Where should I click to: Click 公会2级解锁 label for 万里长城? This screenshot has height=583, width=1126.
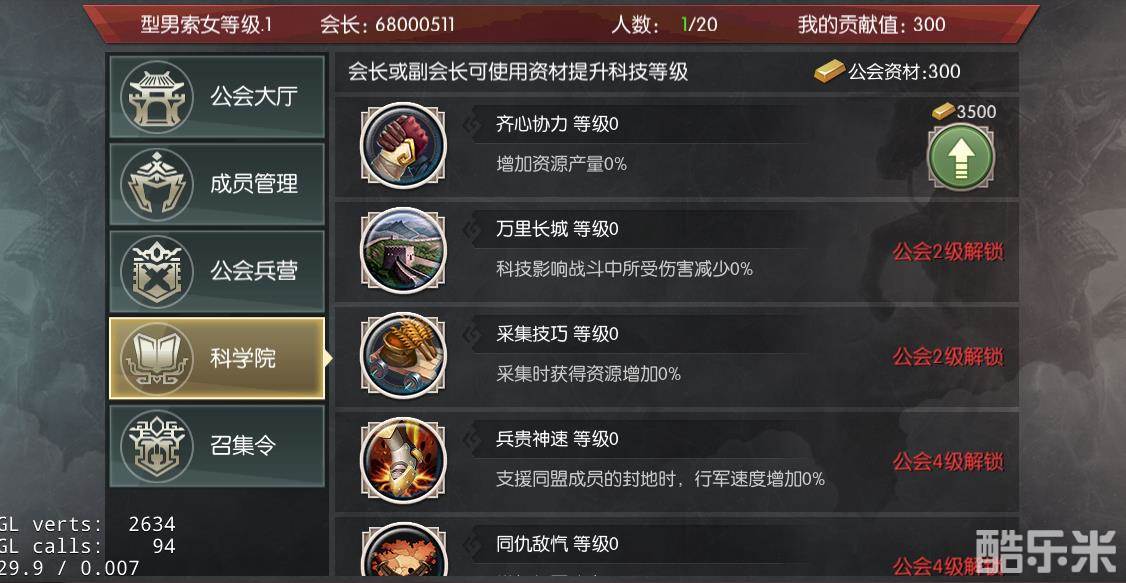948,252
